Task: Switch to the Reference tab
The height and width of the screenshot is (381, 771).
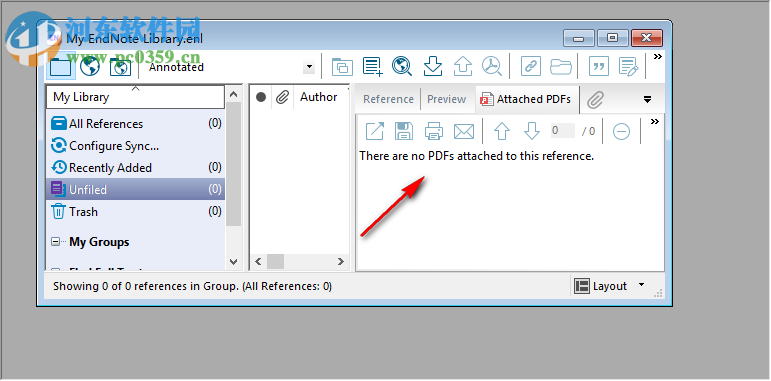Action: [388, 99]
